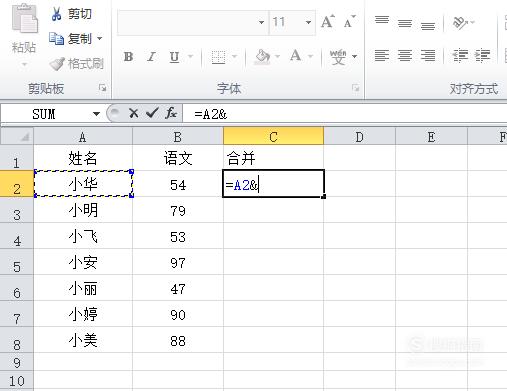Image resolution: width=507 pixels, height=391 pixels.
Task: Click cell containing 合并
Action: [273, 158]
